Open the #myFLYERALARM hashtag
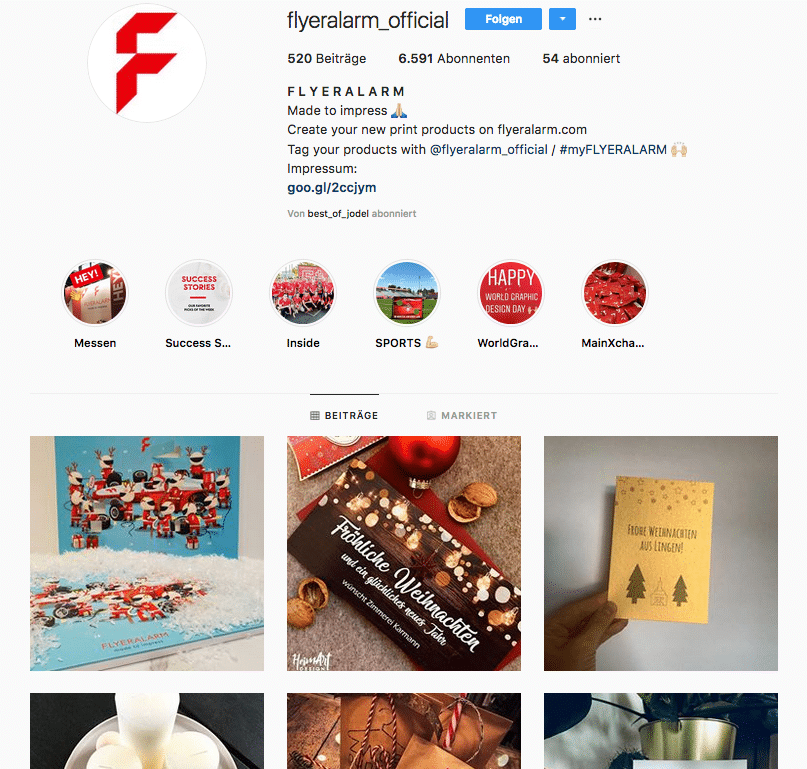The width and height of the screenshot is (807, 769). [613, 150]
